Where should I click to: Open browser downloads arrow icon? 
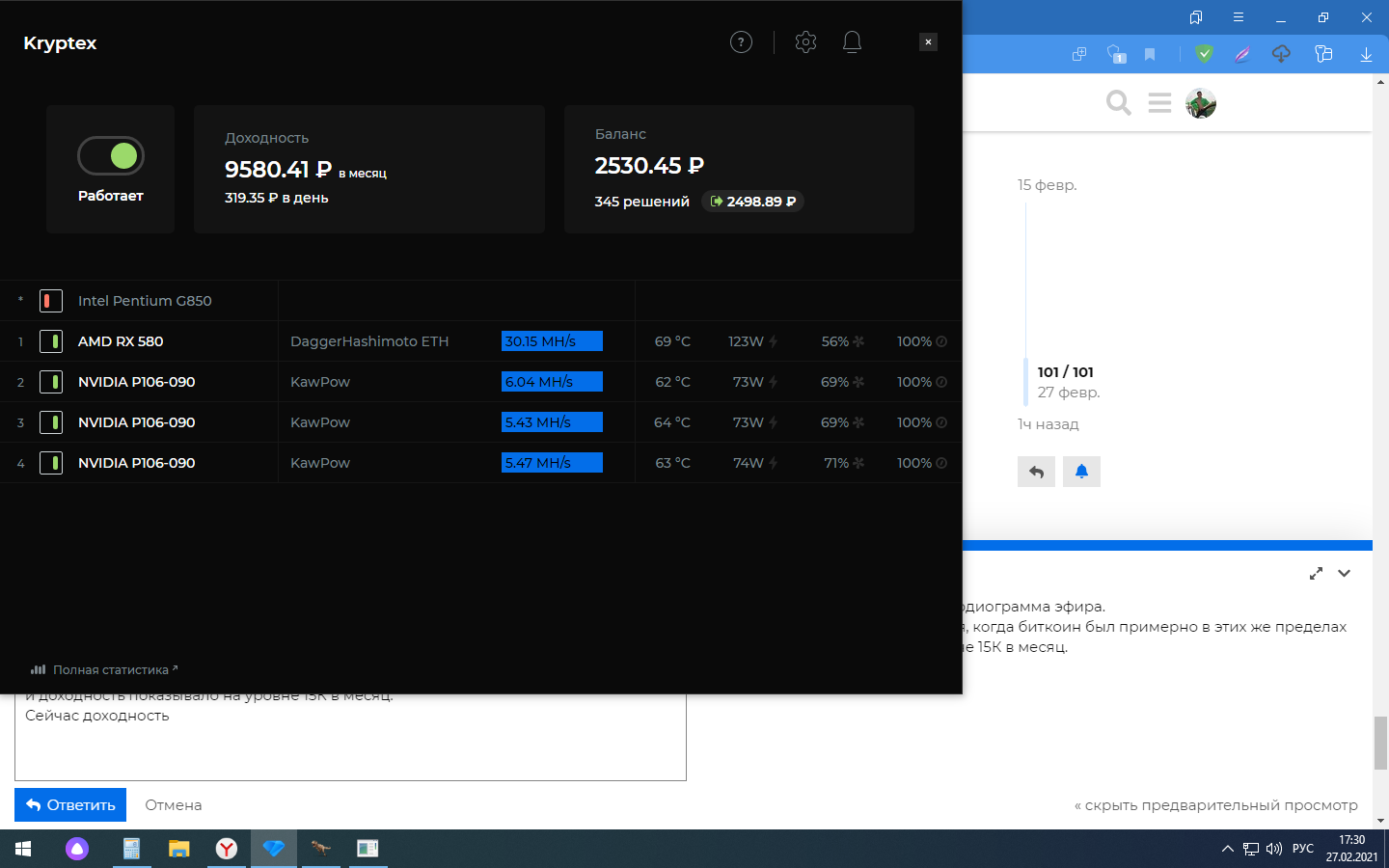[1366, 54]
